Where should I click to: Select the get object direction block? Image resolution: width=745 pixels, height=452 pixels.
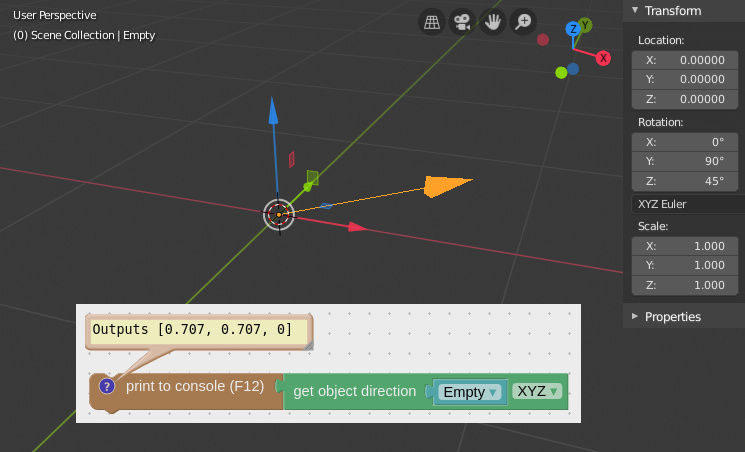coord(354,391)
